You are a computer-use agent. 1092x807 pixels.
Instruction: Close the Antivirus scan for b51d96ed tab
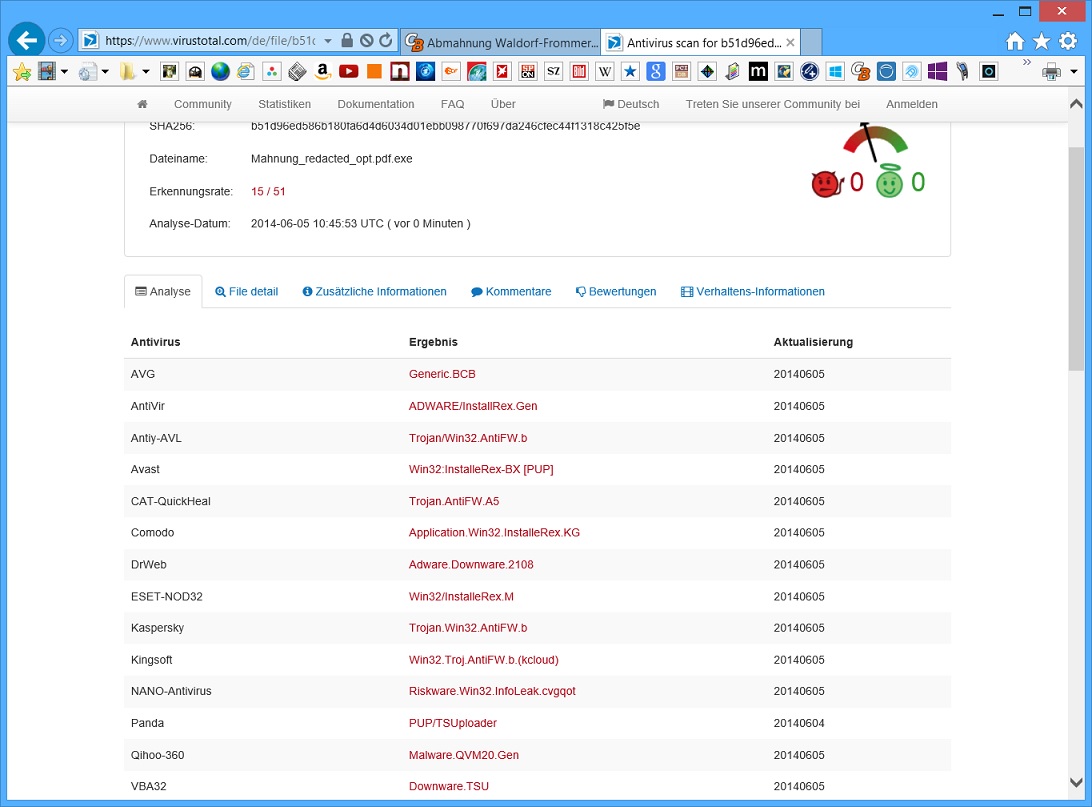click(x=790, y=42)
